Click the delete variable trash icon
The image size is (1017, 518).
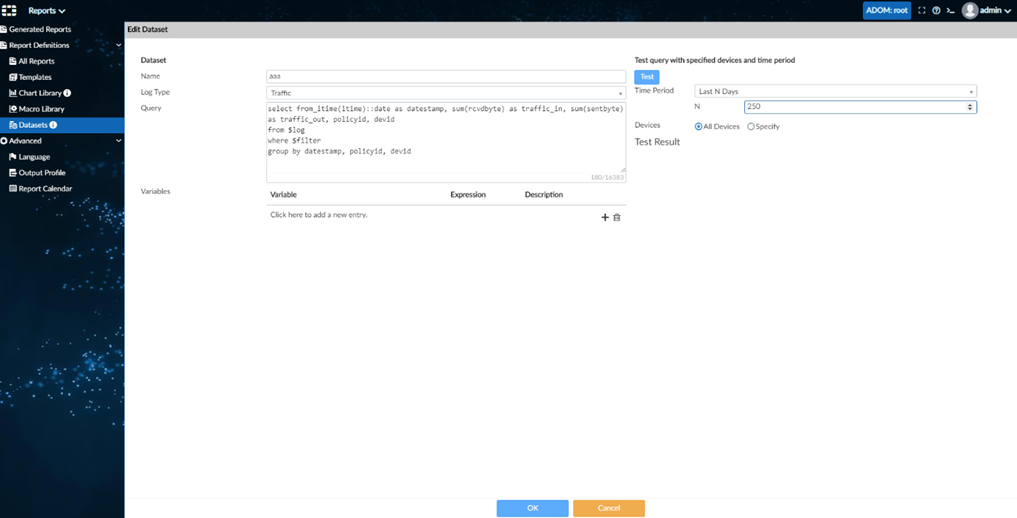click(617, 217)
